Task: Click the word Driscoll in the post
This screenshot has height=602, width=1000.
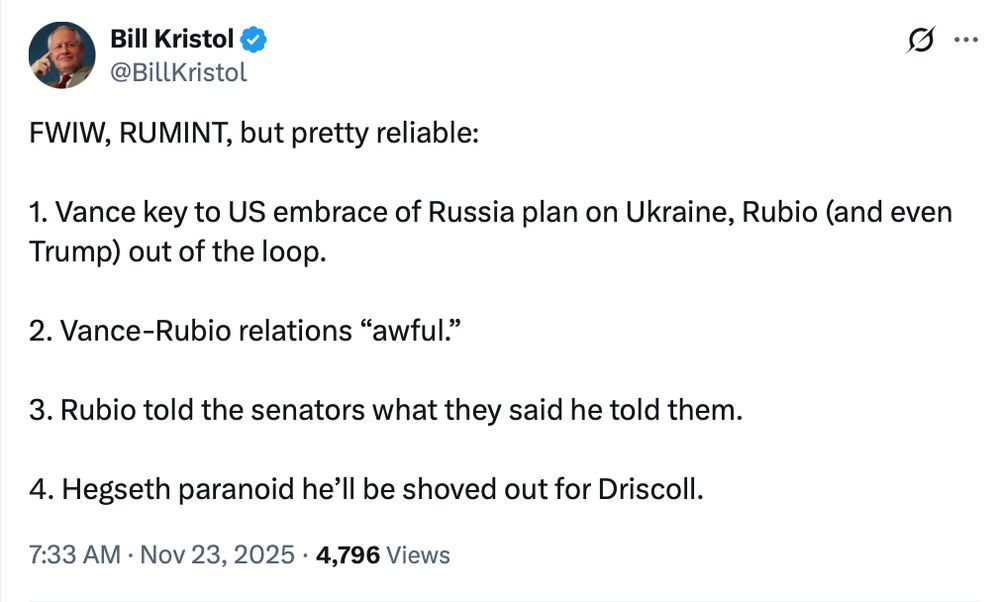Action: tap(651, 489)
